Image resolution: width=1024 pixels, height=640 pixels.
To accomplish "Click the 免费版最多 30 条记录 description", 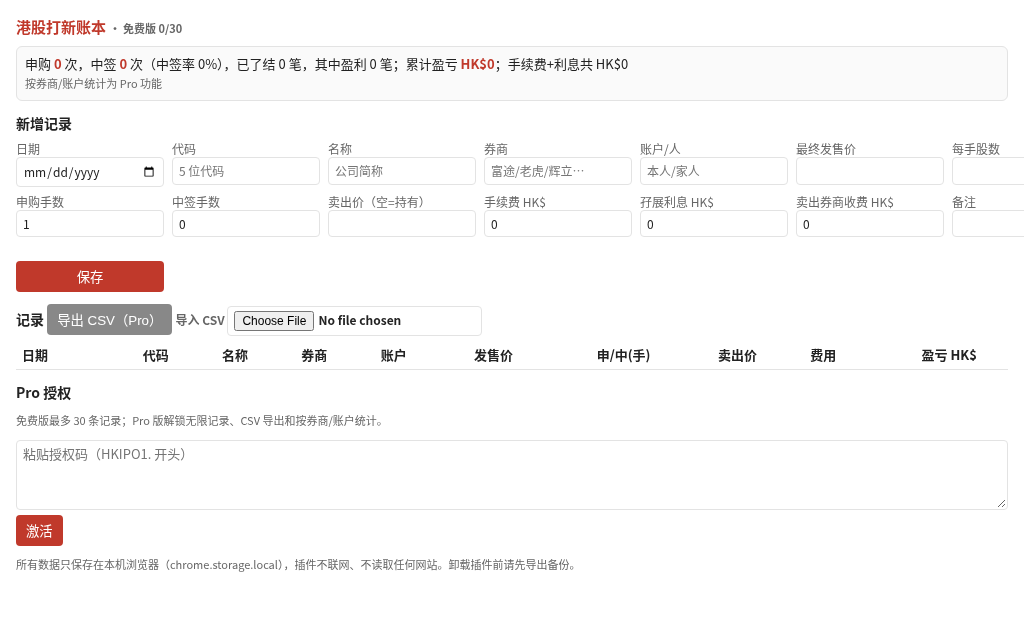I will (x=200, y=421).
